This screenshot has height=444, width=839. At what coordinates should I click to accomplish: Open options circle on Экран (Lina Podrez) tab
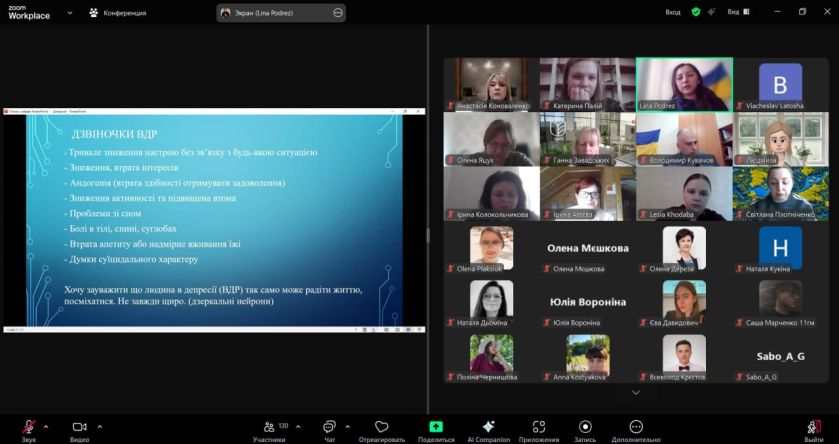tap(338, 13)
